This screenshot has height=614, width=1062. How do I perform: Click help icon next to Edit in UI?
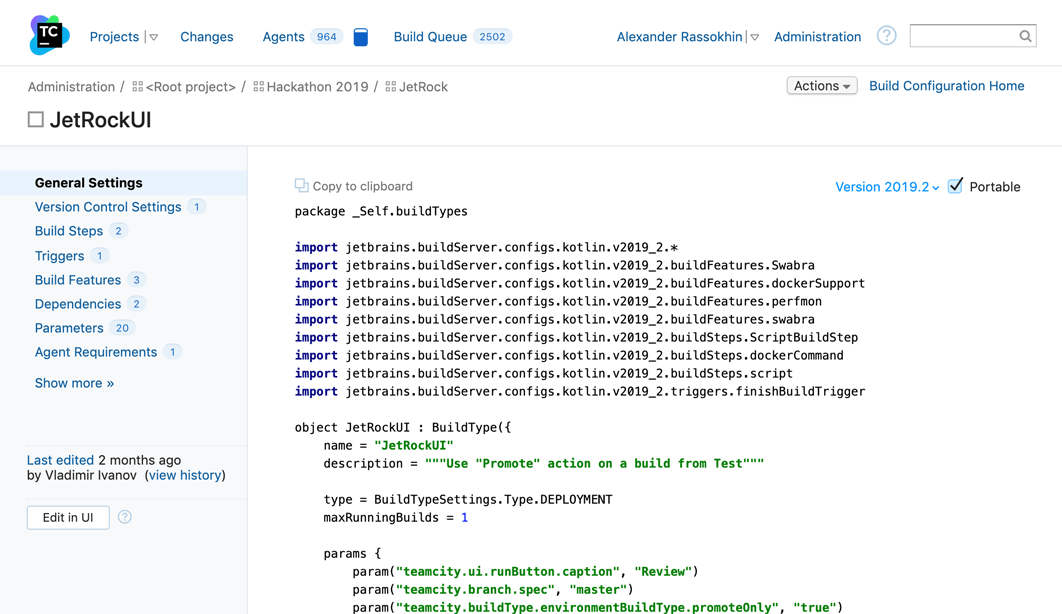click(x=125, y=517)
